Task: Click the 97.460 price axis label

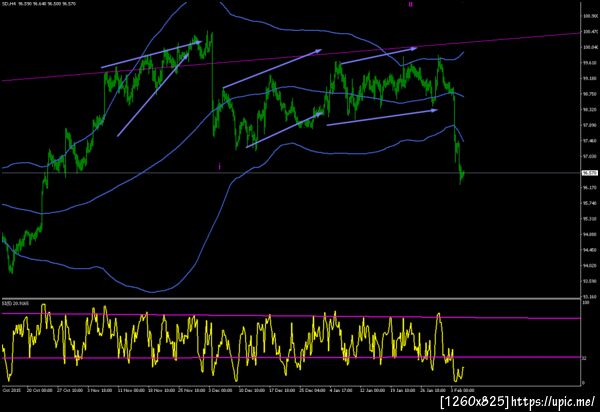Action: [x=590, y=141]
